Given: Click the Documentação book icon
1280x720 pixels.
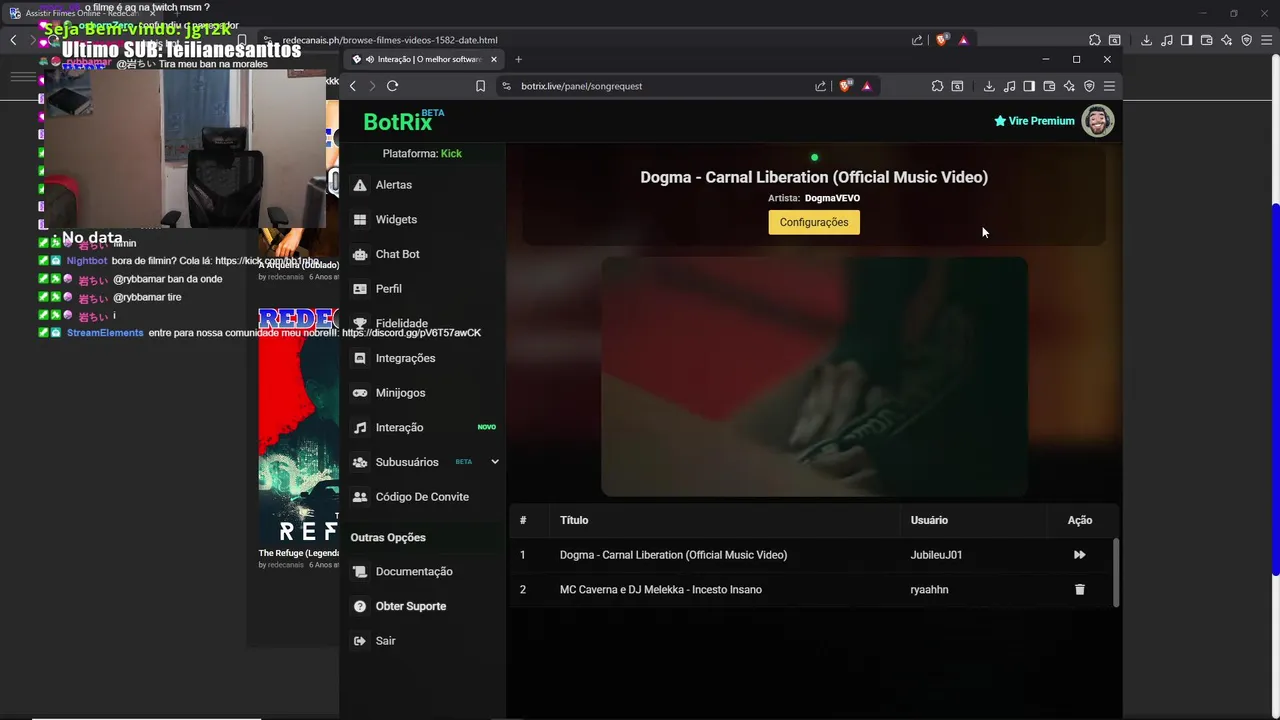Looking at the screenshot, I should coord(360,572).
